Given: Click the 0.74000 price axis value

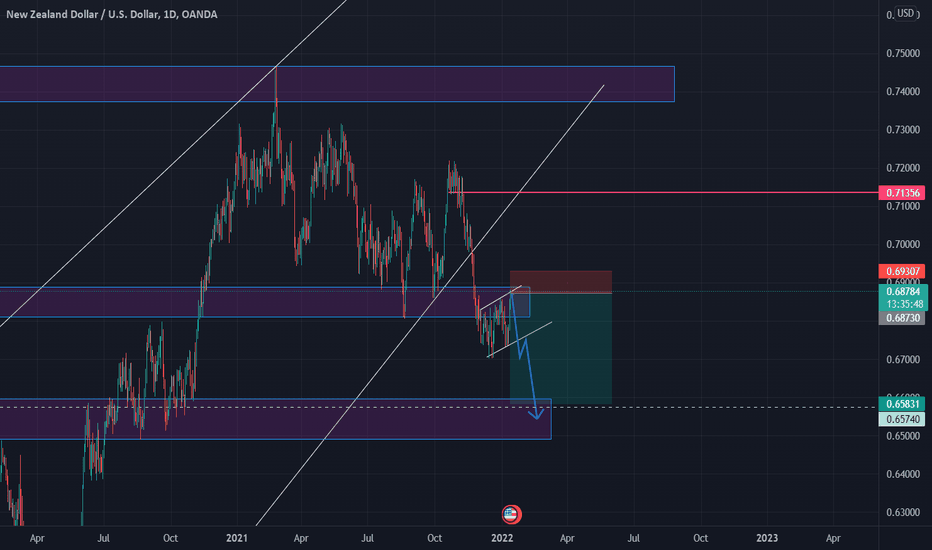Looking at the screenshot, I should click(x=903, y=92).
